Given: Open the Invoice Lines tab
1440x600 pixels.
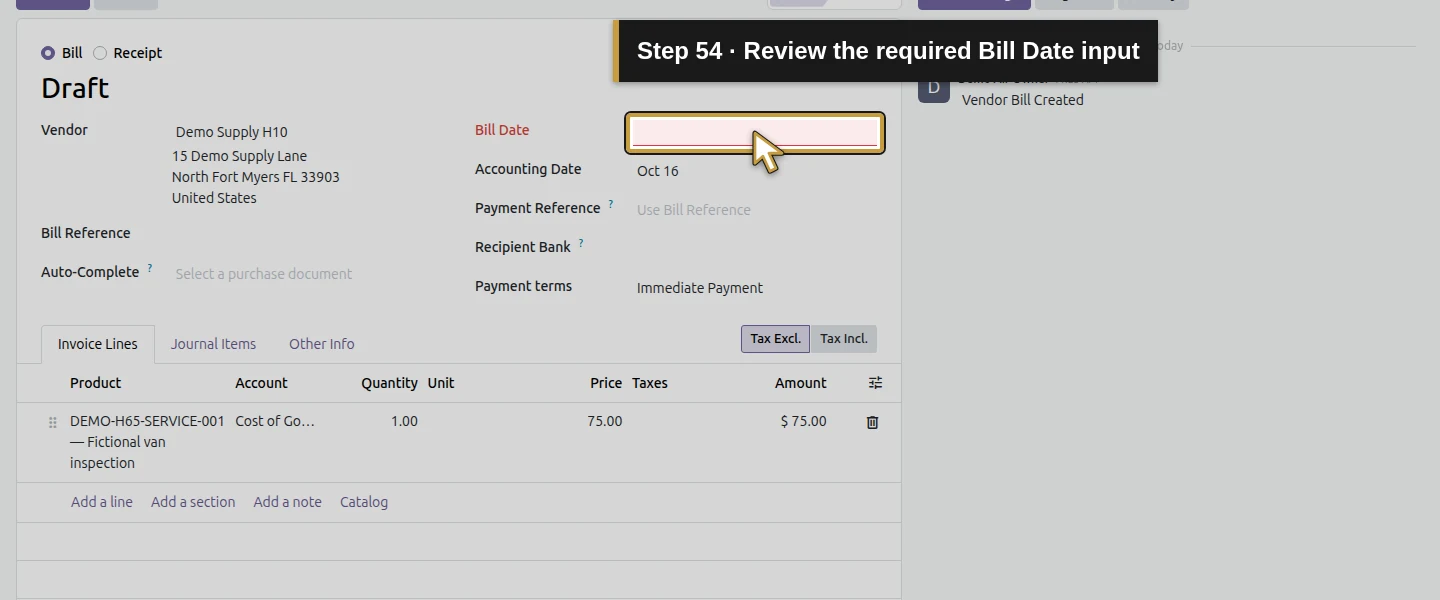Looking at the screenshot, I should [x=98, y=344].
